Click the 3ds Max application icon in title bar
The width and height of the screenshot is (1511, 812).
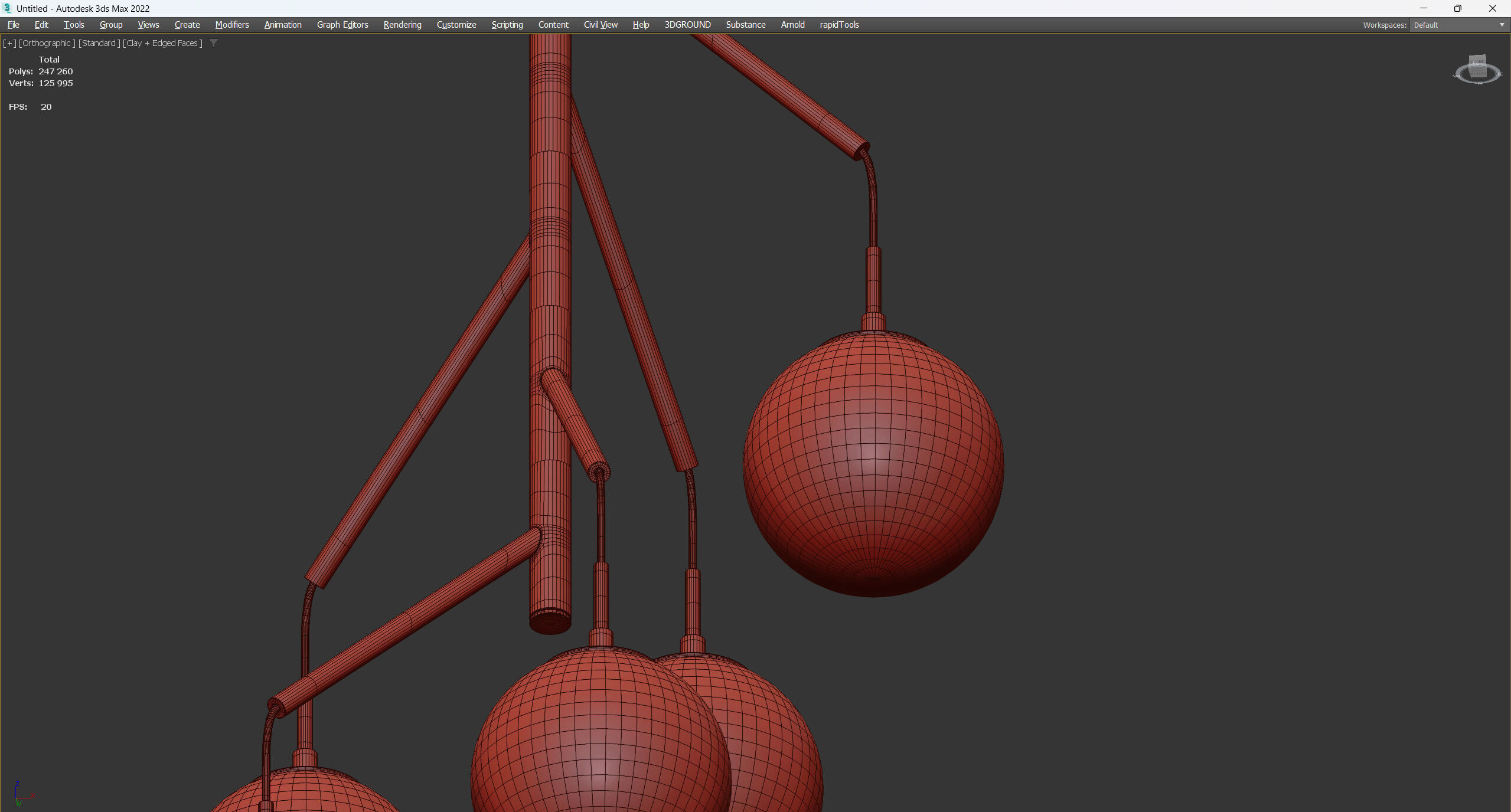(x=7, y=8)
